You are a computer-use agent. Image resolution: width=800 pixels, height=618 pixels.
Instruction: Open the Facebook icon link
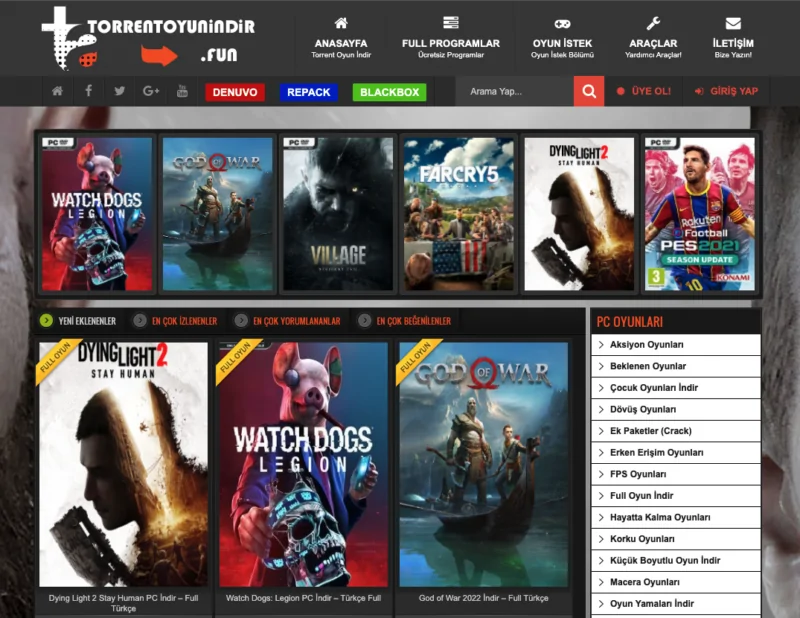88,91
